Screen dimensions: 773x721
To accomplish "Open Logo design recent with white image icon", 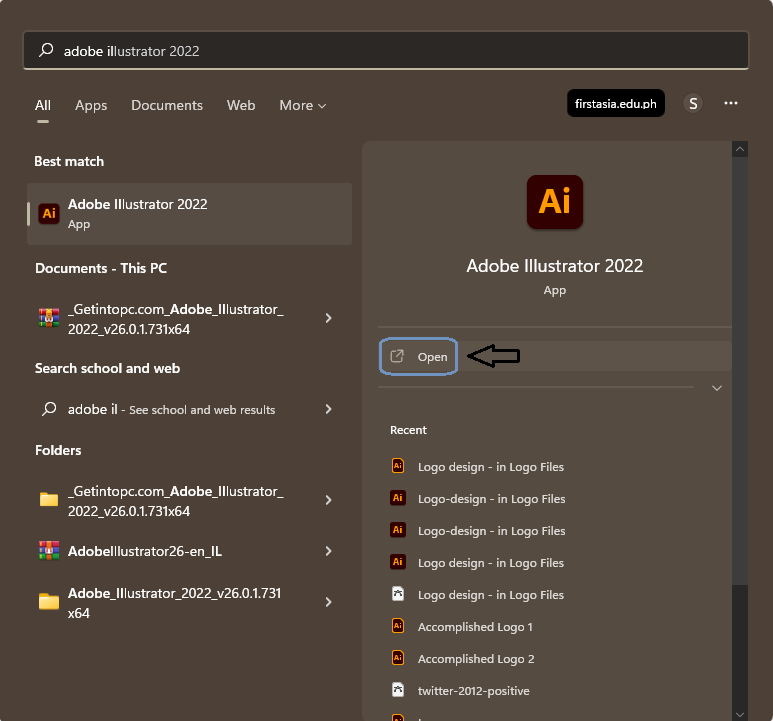I will (x=491, y=595).
